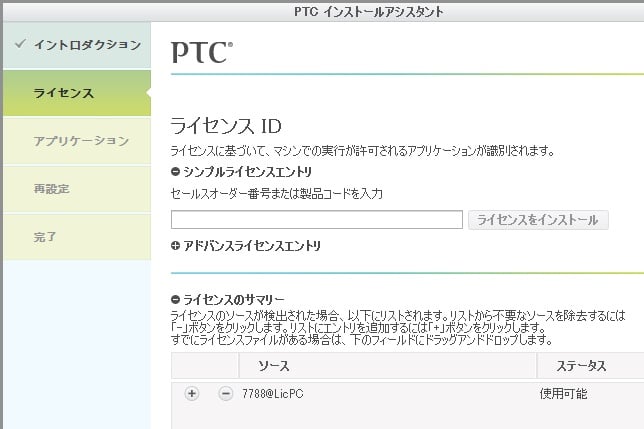This screenshot has width=644, height=429.
Task: Click the ライセンスをインストール button
Action: pyautogui.click(x=537, y=220)
